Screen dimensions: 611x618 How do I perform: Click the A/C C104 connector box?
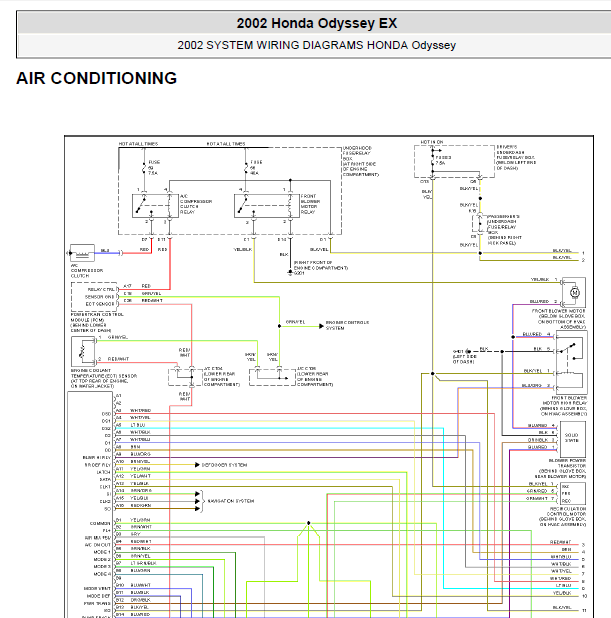[x=186, y=378]
